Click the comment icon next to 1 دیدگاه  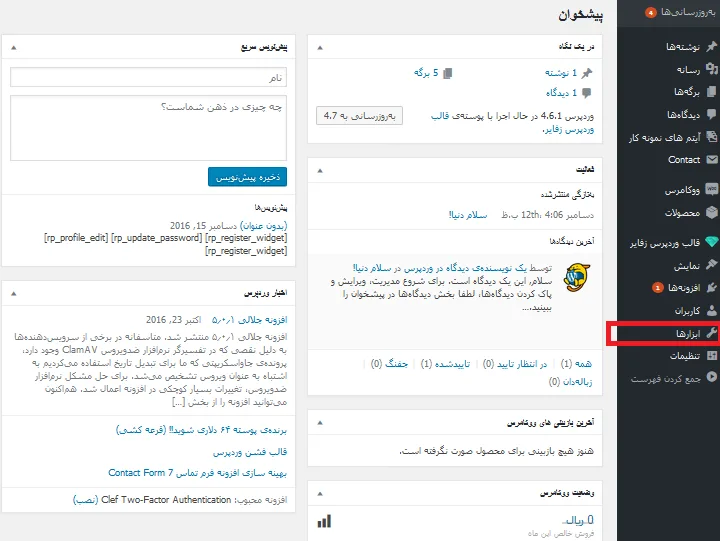586,93
